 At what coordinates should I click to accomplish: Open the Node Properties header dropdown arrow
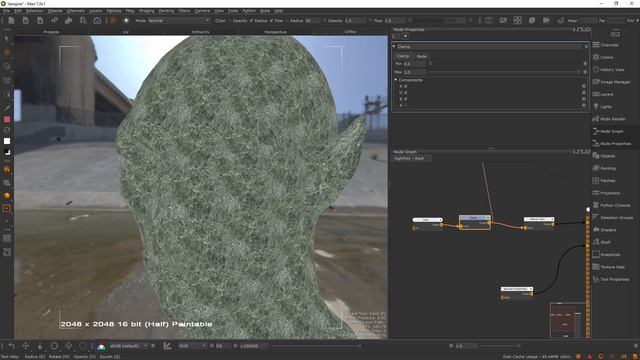click(405, 36)
